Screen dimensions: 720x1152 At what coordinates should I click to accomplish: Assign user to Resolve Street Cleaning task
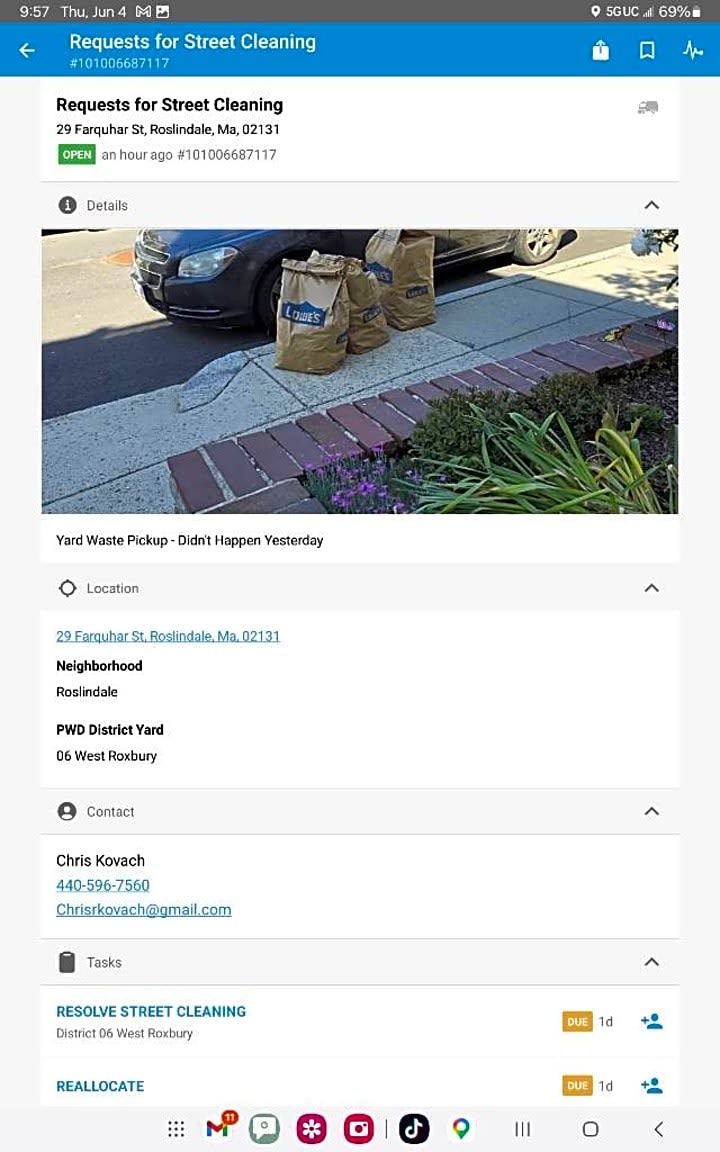pos(652,1021)
